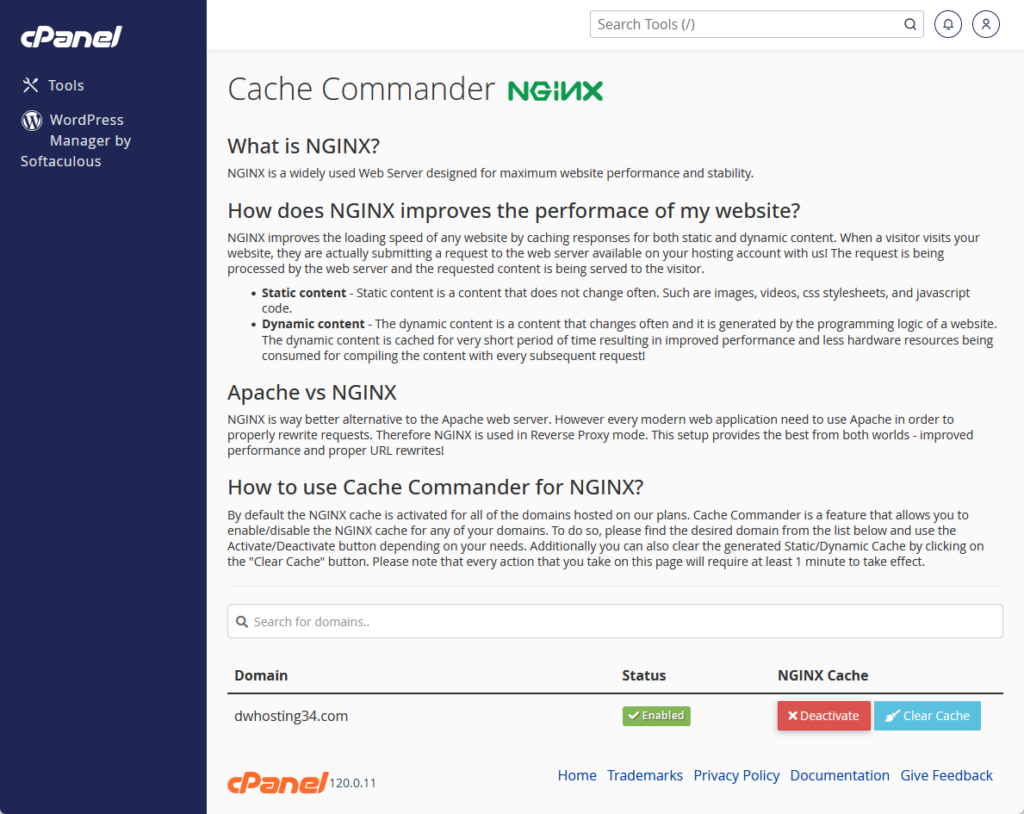Click the 'What is NGINX?' heading
Screen dimensions: 1024x814
click(x=304, y=146)
